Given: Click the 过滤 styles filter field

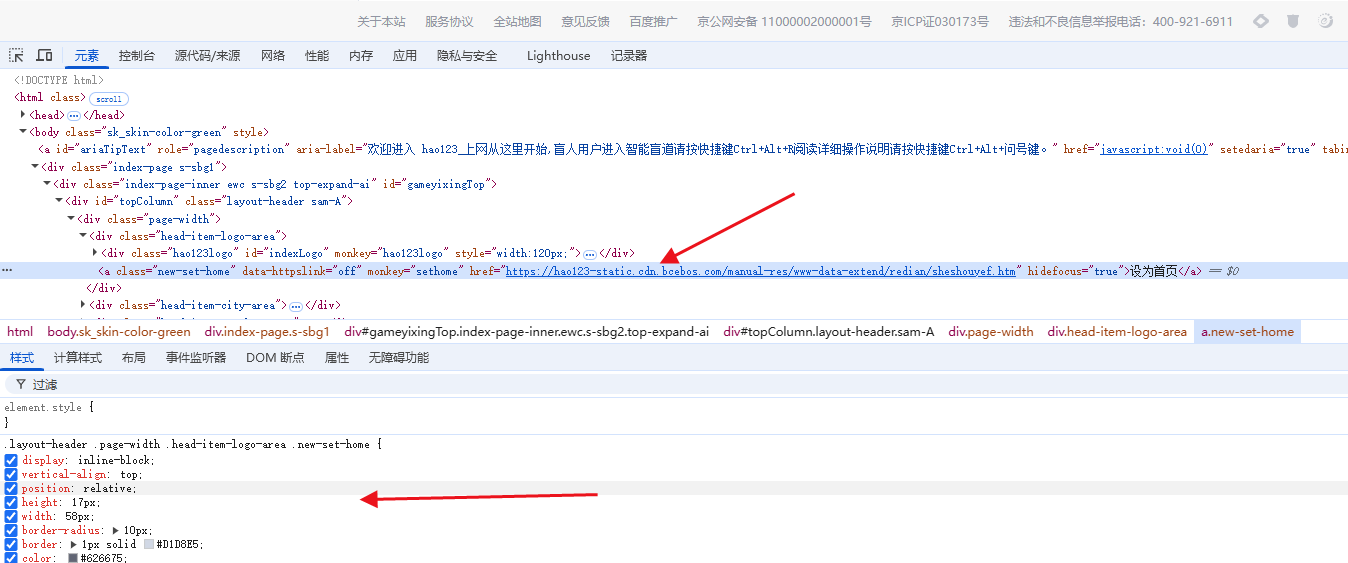Looking at the screenshot, I should [x=674, y=384].
